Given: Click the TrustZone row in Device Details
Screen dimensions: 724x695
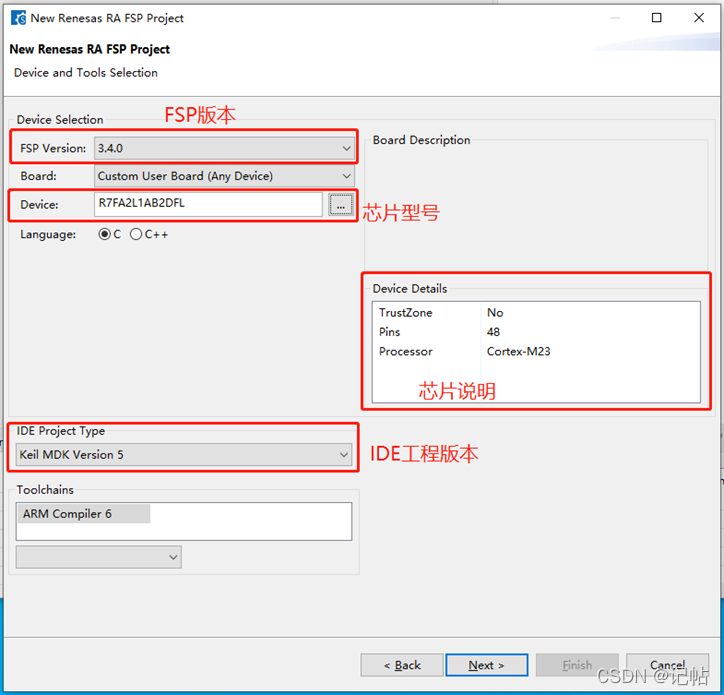Looking at the screenshot, I should tap(536, 313).
